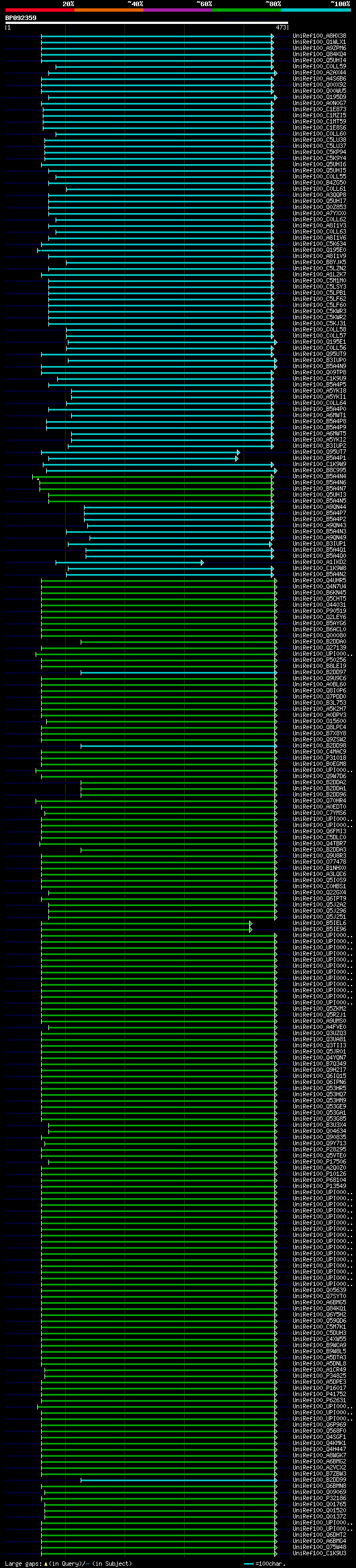Viewport: 356px width, 1568px height.
Task: Select hit label UniRef100_C0LL61
Action: pyautogui.click(x=319, y=189)
